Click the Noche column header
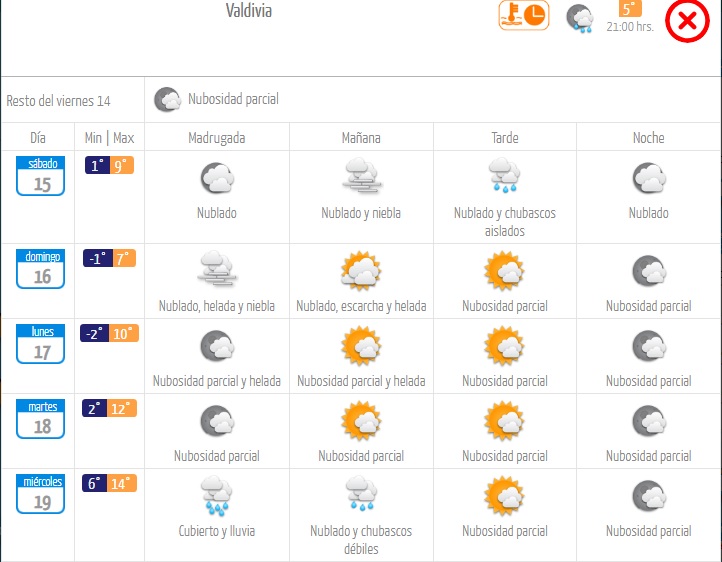 [648, 138]
